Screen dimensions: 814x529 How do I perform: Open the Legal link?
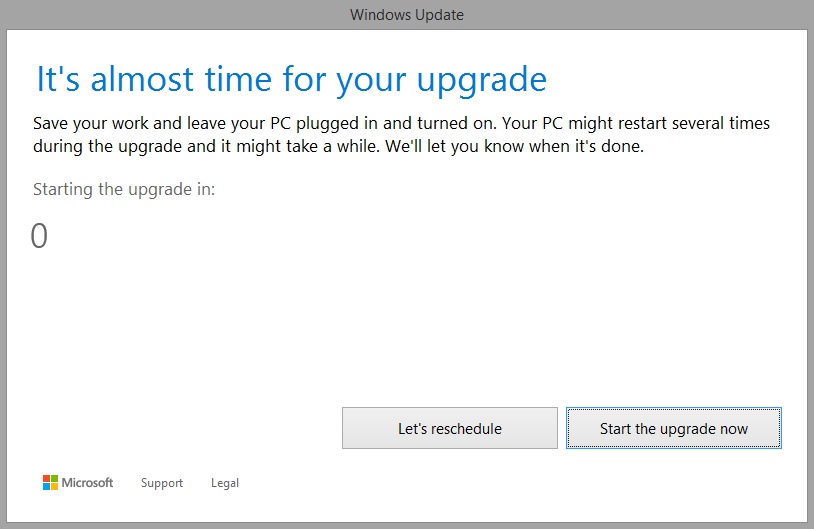click(225, 483)
